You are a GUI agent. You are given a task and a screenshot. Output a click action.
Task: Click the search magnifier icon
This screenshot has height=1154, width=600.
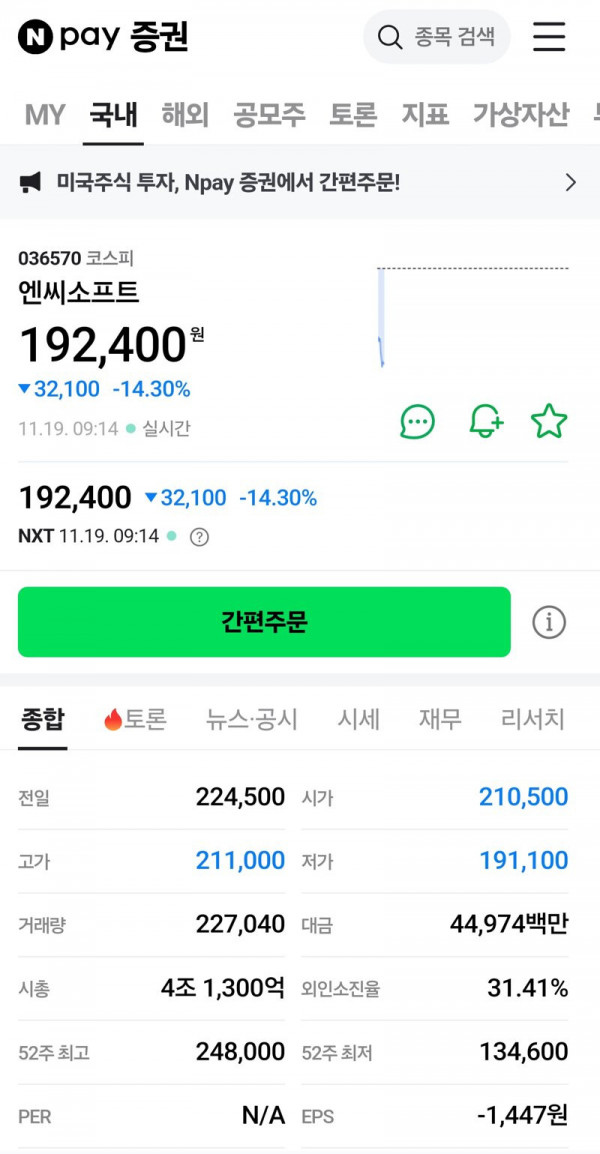389,38
